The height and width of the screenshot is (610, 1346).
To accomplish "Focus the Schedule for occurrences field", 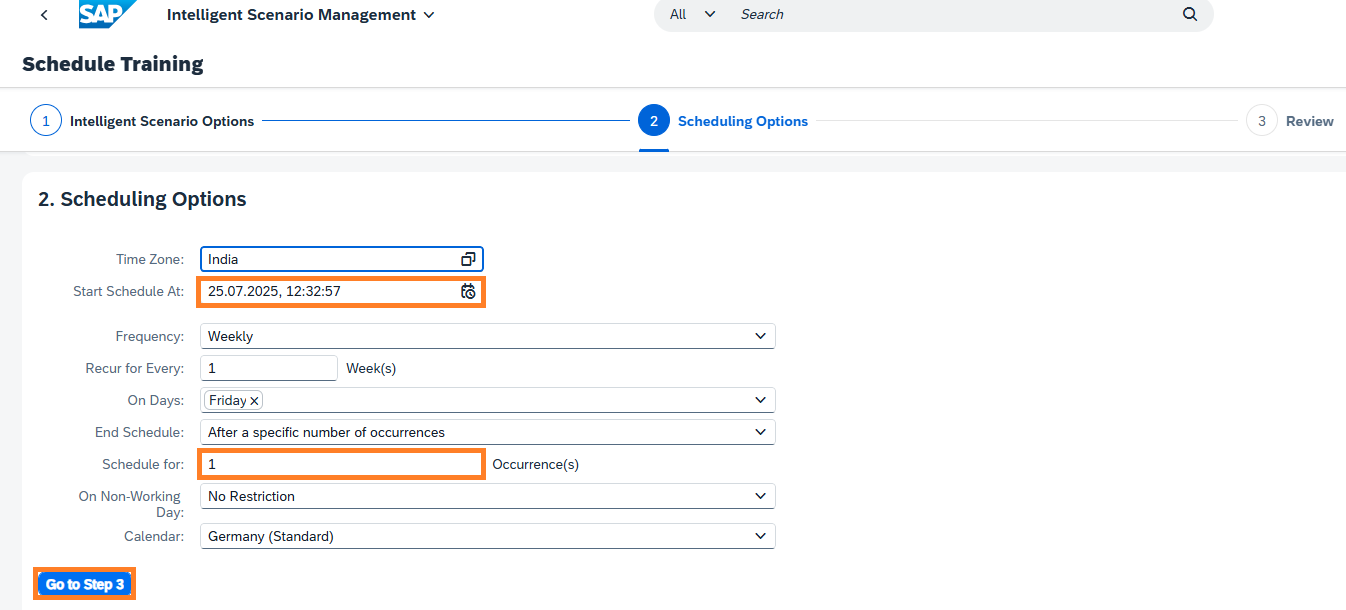I will 342,465.
